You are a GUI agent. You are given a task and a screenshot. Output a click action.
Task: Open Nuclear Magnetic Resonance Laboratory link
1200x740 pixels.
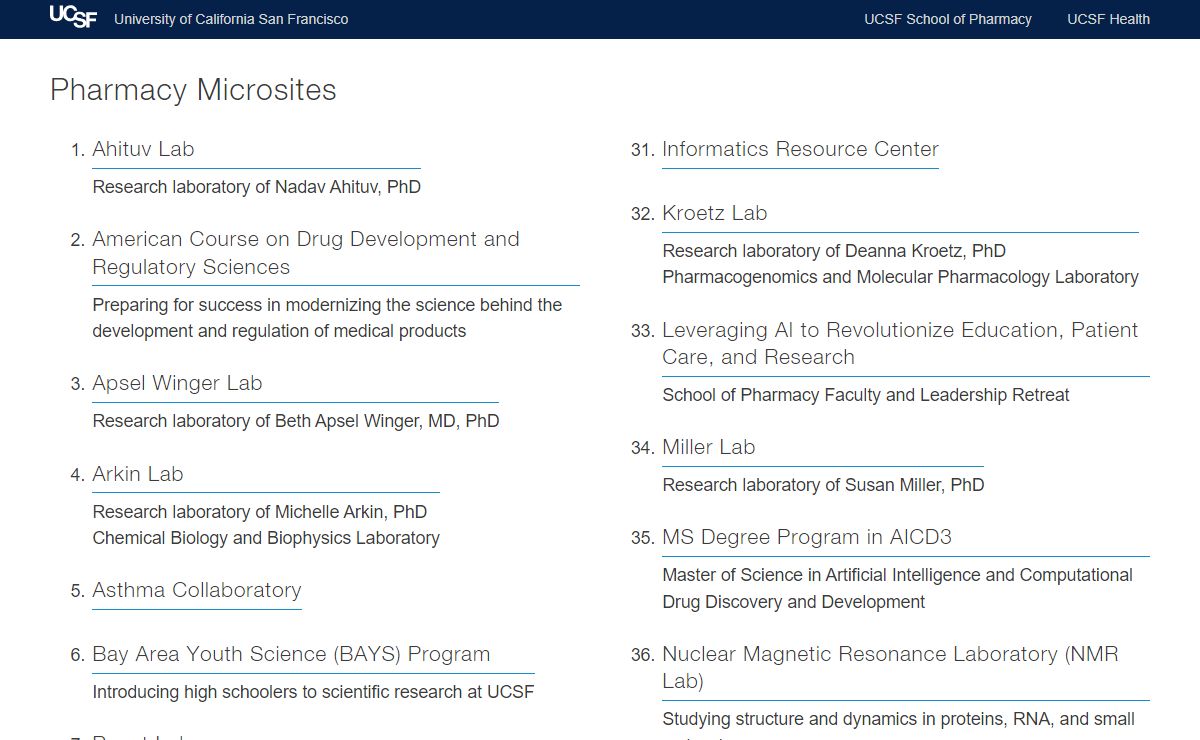890,667
